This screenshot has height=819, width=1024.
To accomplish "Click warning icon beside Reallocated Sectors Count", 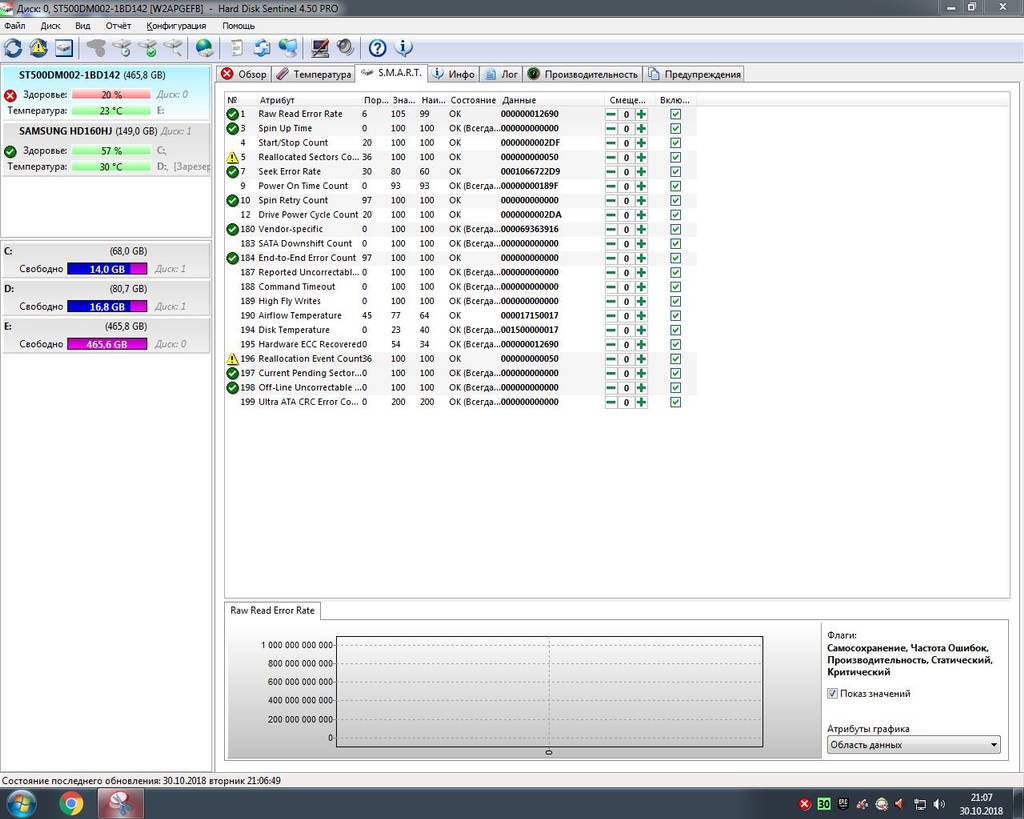I will pos(232,157).
